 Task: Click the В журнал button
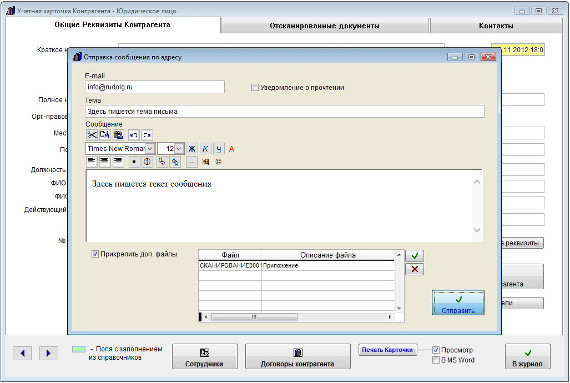[x=527, y=356]
